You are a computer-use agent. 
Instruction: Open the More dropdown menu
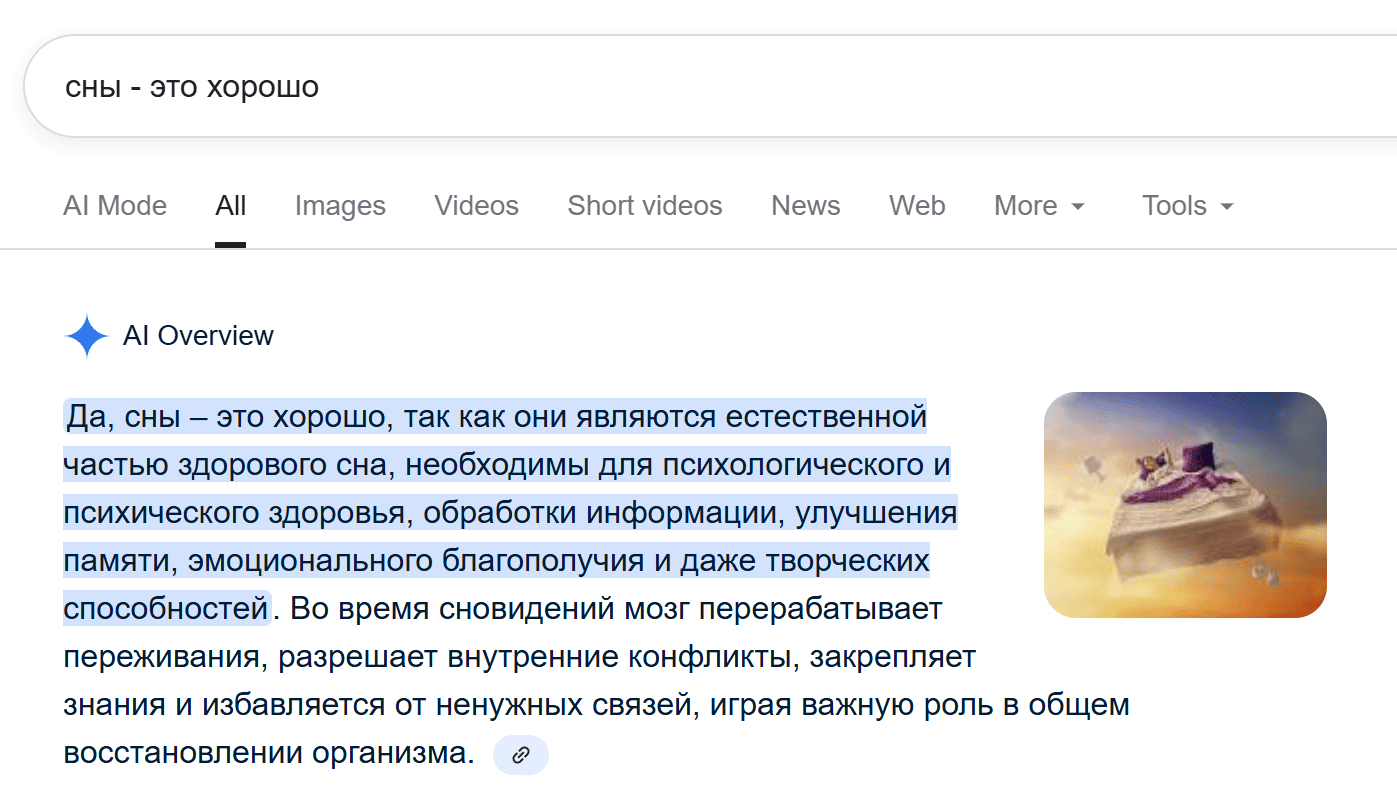click(x=1039, y=206)
